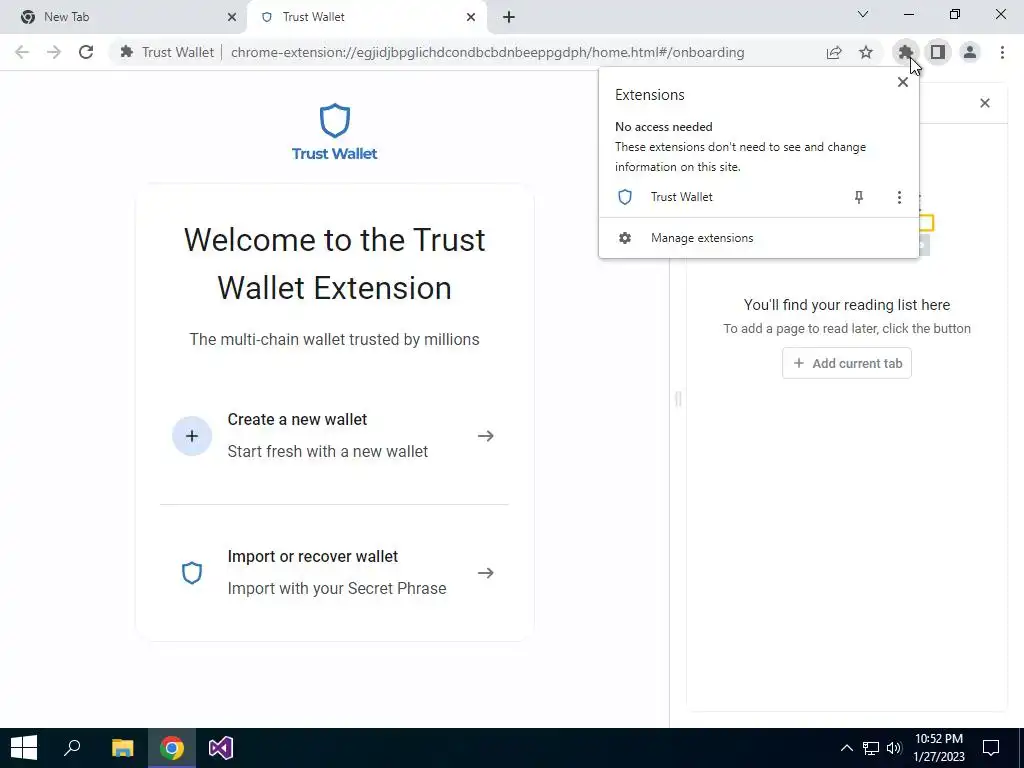Open Visual Studio from taskbar
The image size is (1024, 768).
click(x=221, y=748)
